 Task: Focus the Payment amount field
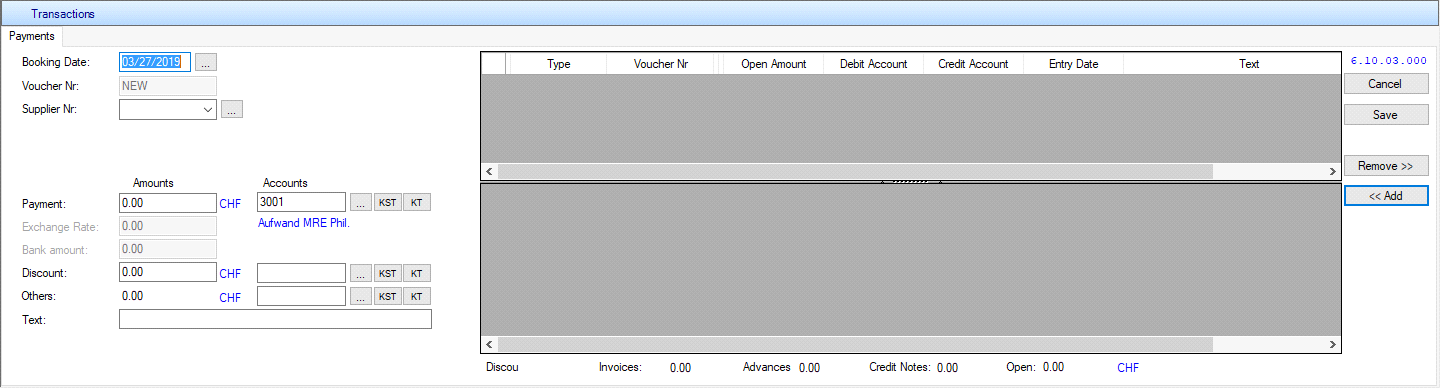tap(167, 203)
